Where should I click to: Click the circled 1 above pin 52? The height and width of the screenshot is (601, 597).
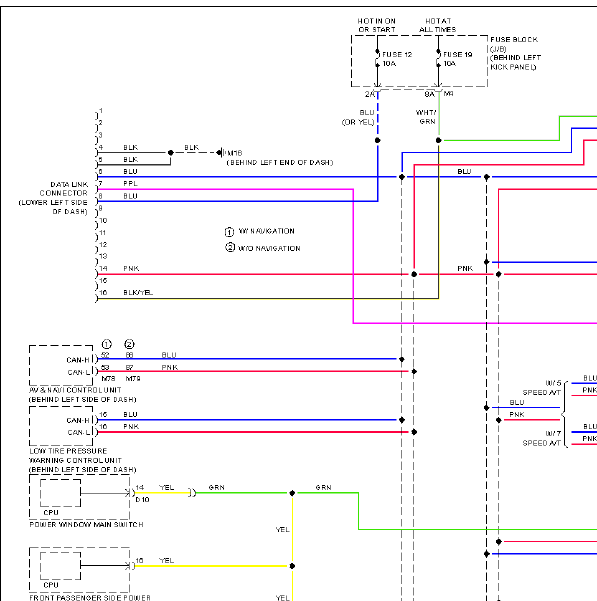(x=107, y=344)
